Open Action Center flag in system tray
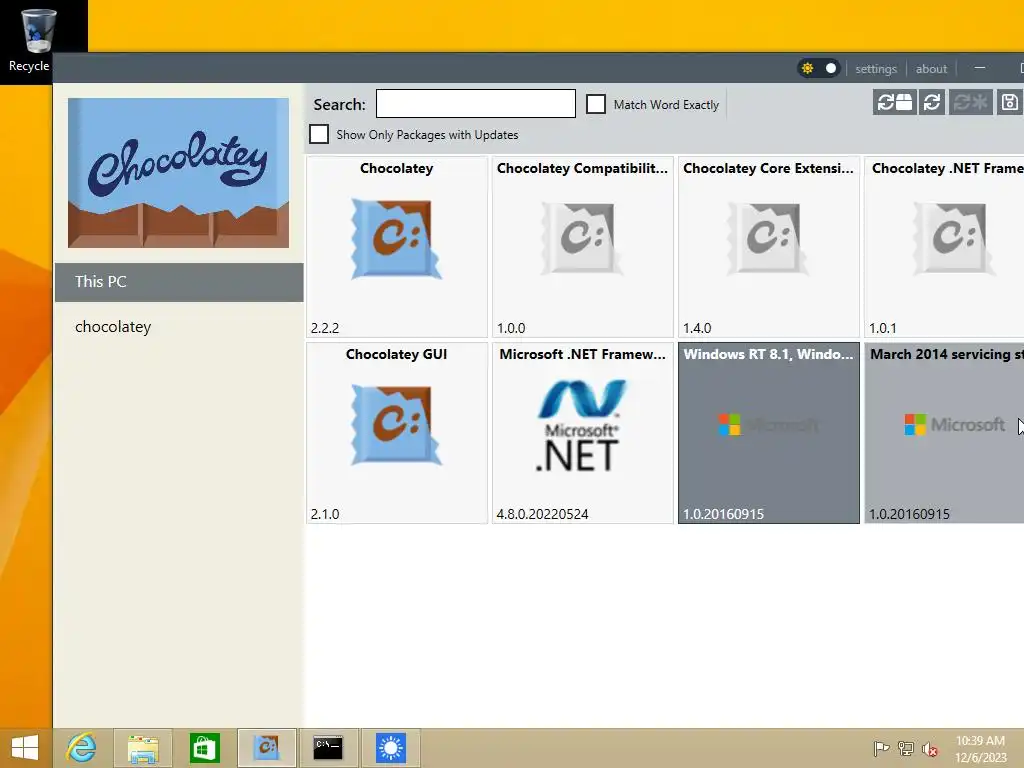 coord(881,748)
